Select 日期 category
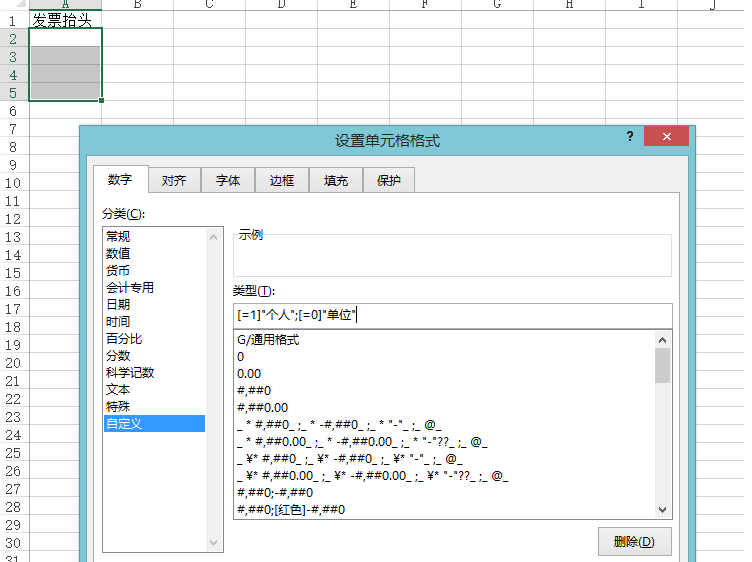Screen dimensions: 752x562 click(x=154, y=304)
